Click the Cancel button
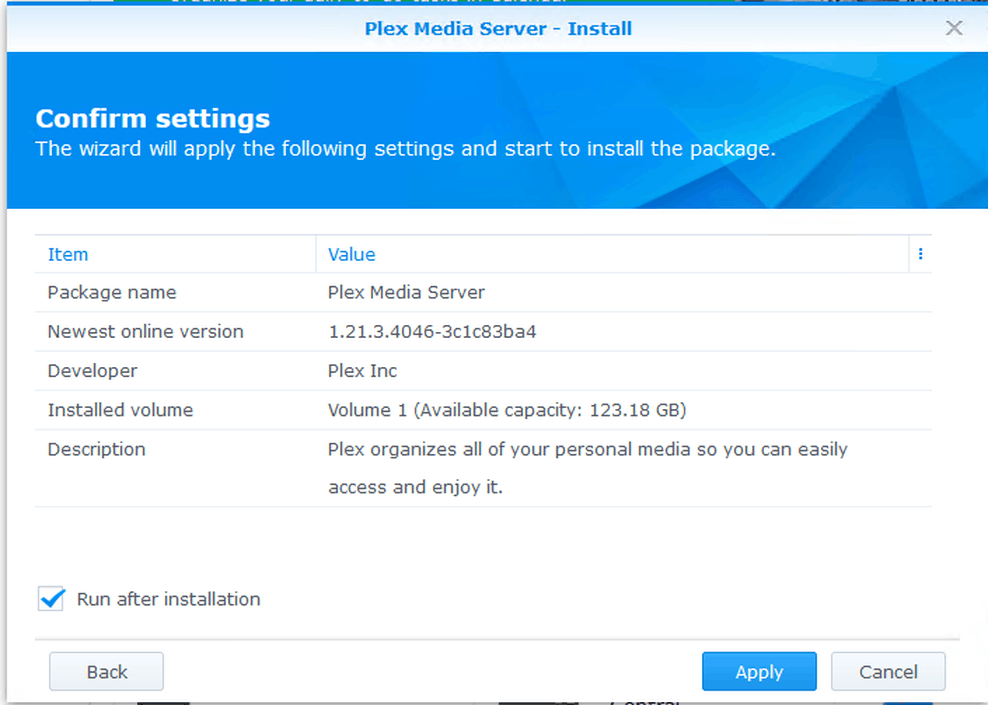The image size is (988, 705). pos(888,672)
